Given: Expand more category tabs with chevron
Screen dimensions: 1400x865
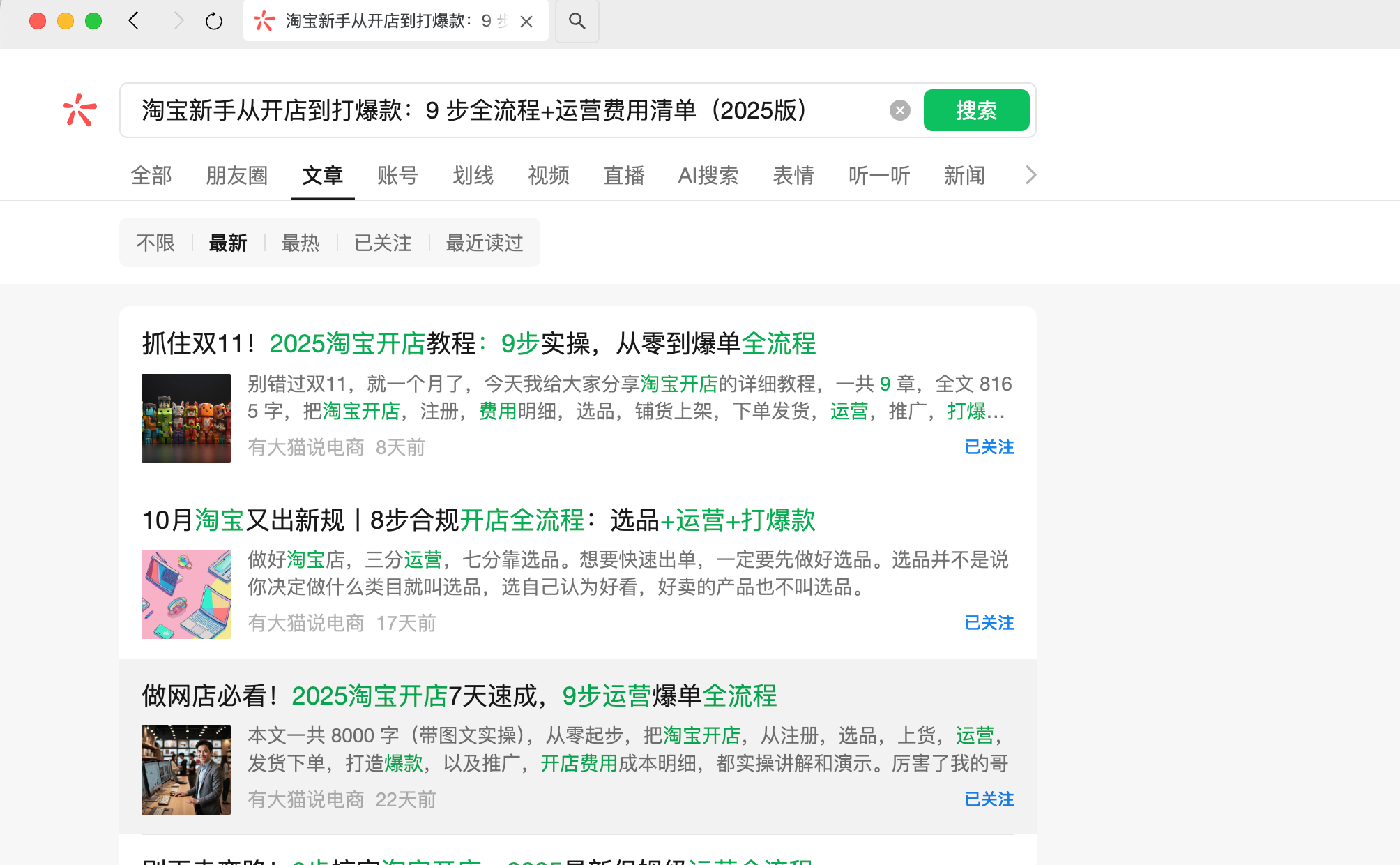Looking at the screenshot, I should (1030, 175).
